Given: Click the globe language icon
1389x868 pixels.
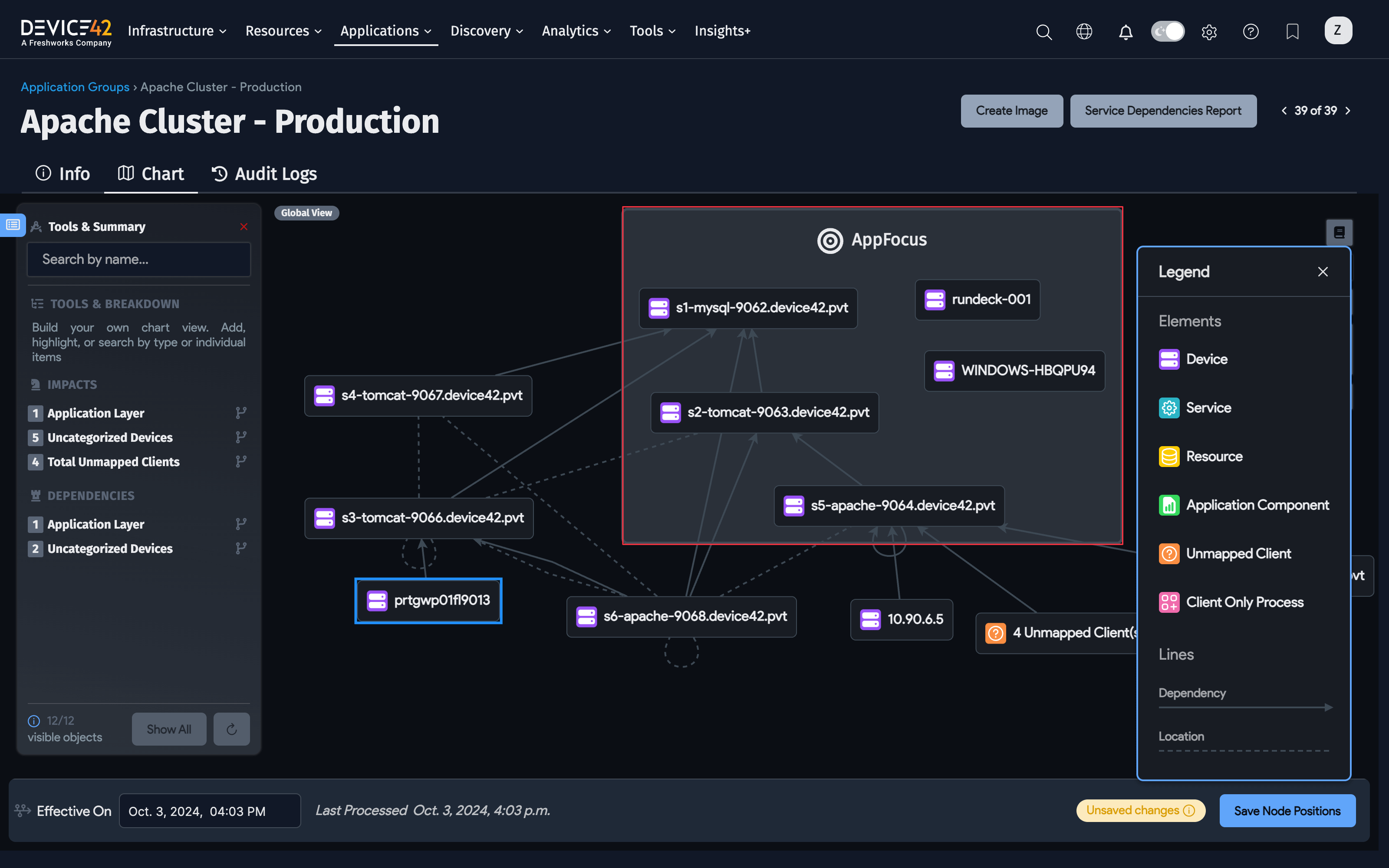Looking at the screenshot, I should click(1084, 32).
